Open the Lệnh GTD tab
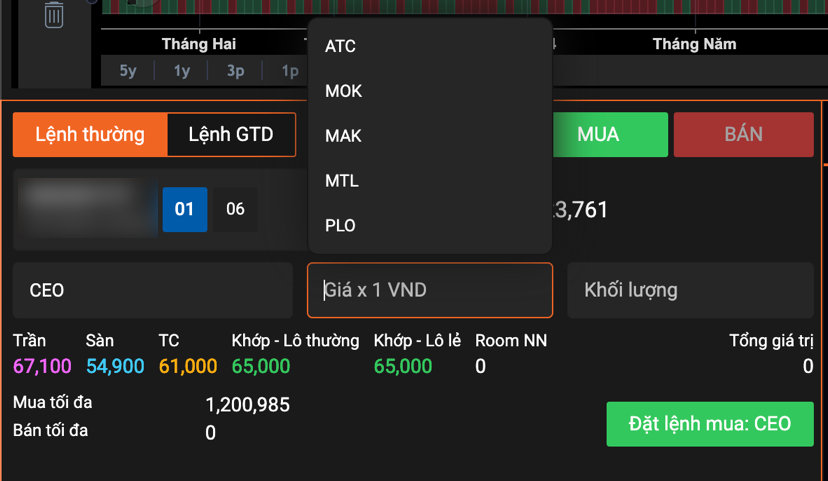Image resolution: width=828 pixels, height=481 pixels. tap(231, 135)
